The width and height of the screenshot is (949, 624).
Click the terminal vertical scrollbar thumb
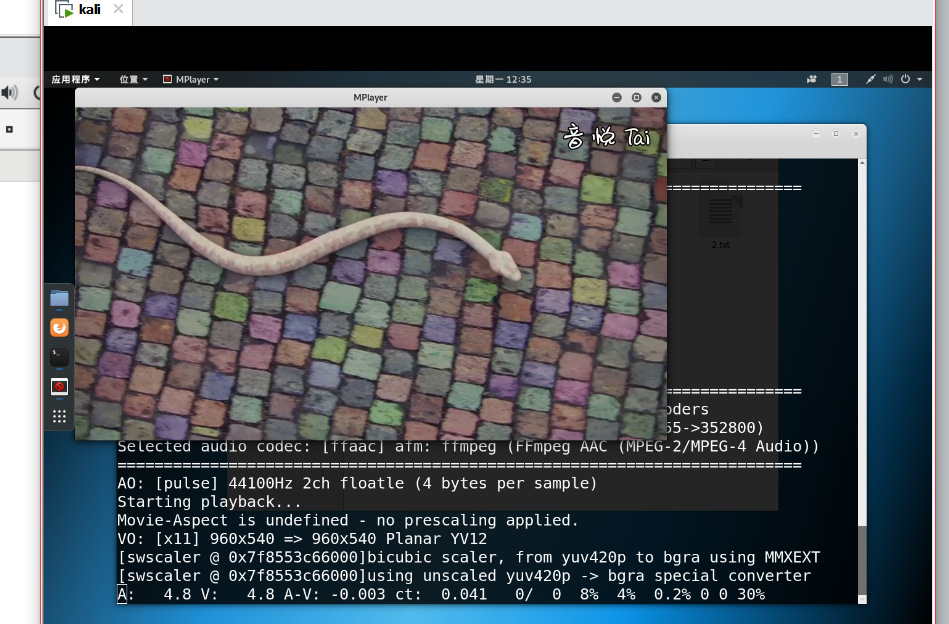[x=862, y=560]
